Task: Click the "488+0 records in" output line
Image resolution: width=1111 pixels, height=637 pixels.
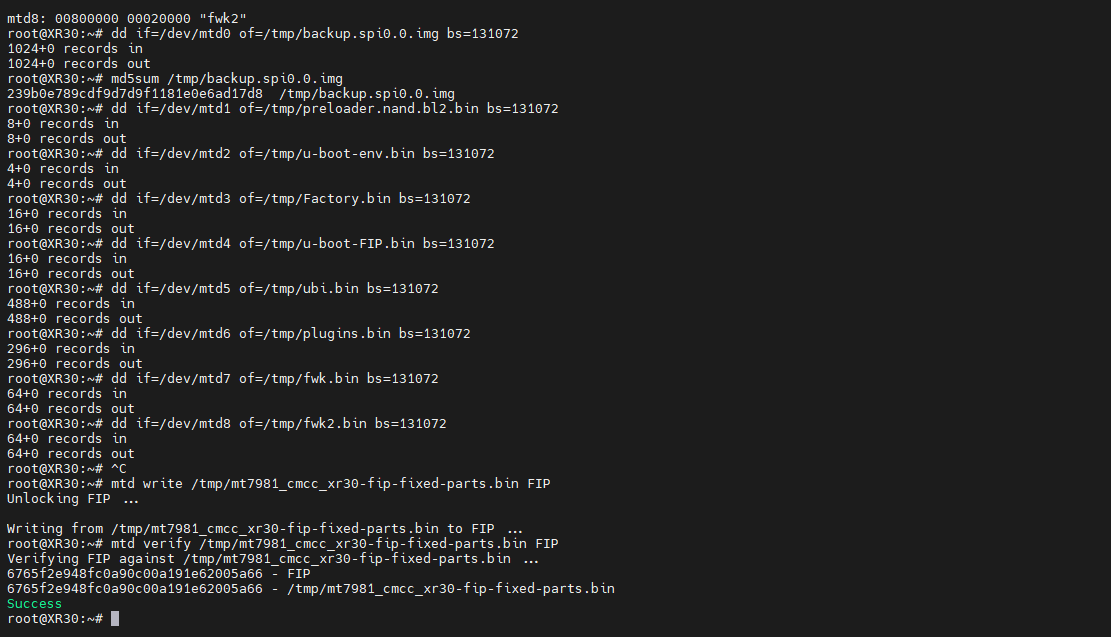Action: pos(71,303)
